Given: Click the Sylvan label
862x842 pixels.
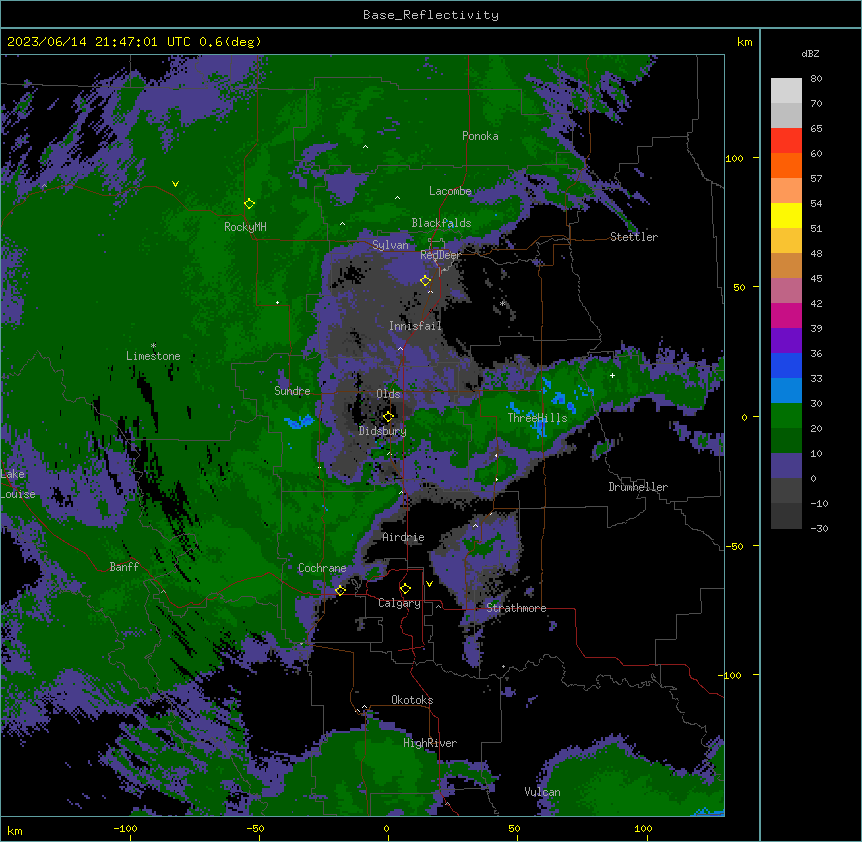Looking at the screenshot, I should [390, 245].
